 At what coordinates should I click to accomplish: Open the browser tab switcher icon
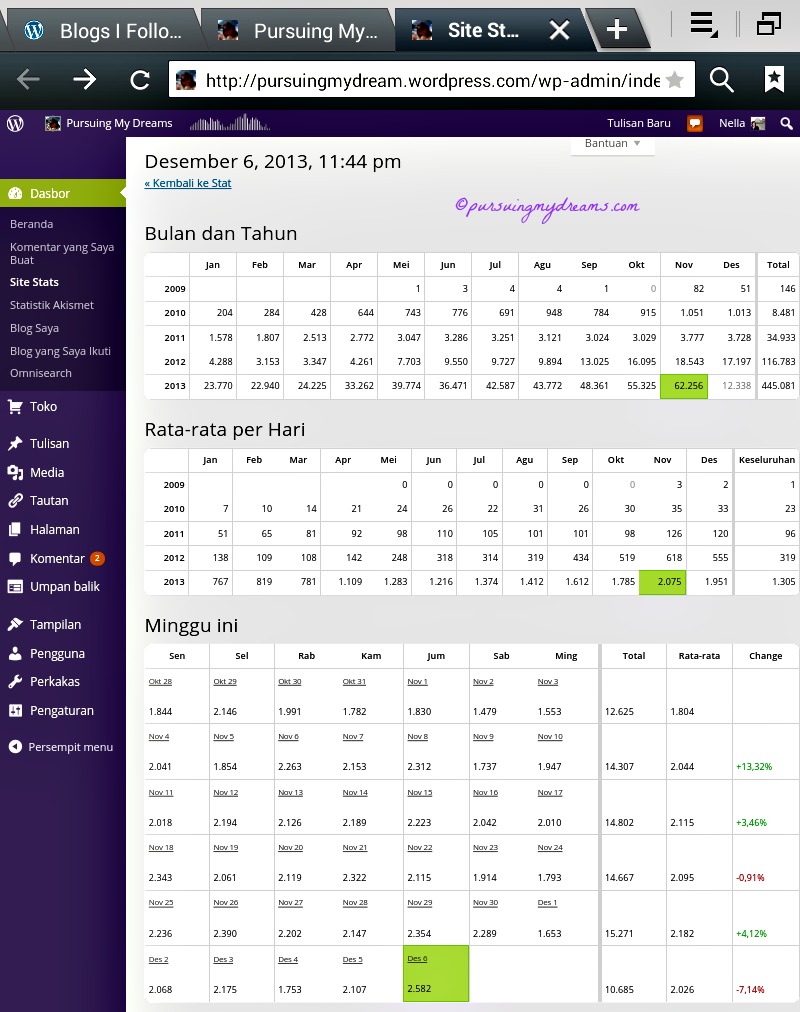(x=768, y=25)
